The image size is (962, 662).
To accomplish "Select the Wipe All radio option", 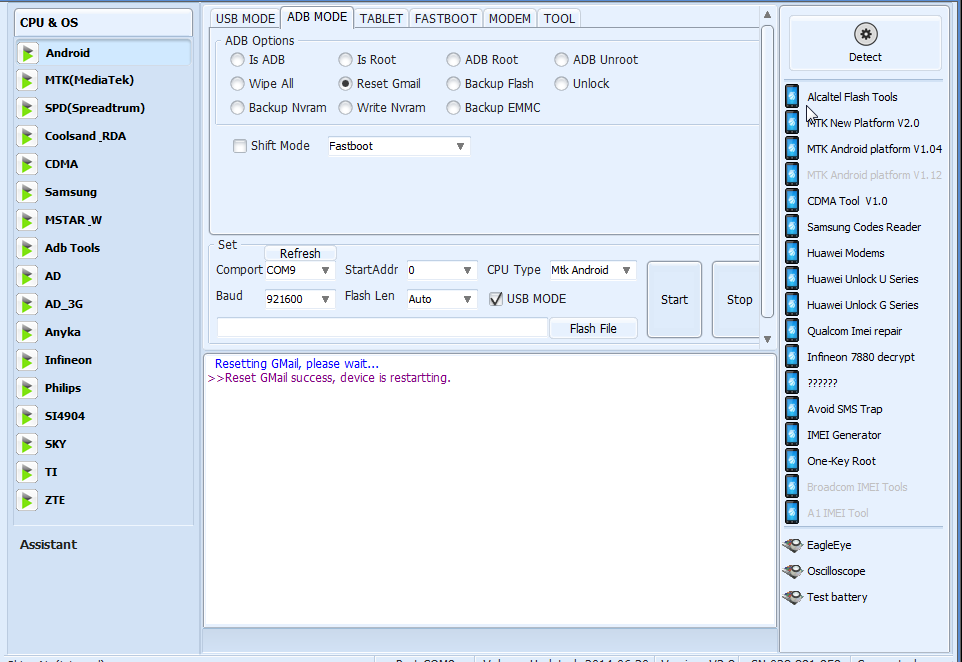I will point(237,83).
